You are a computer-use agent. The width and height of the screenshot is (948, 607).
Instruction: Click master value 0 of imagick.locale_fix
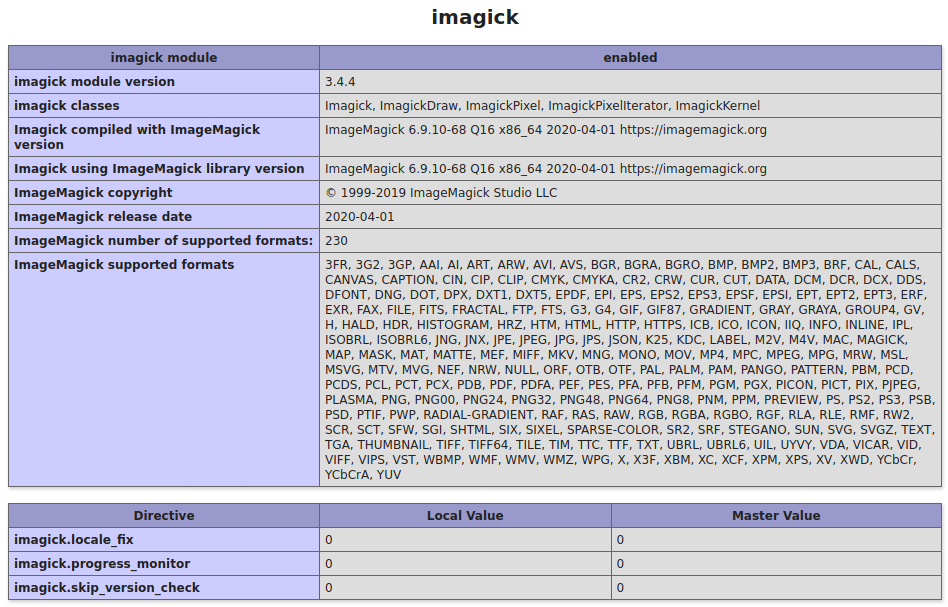(620, 540)
